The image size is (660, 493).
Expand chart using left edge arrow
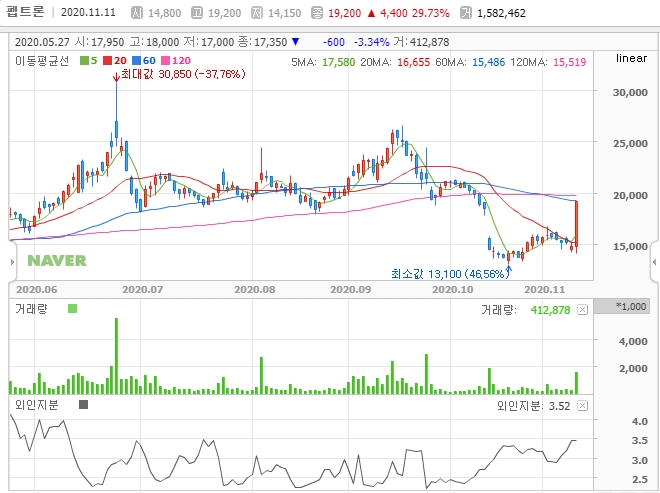(x=12, y=262)
